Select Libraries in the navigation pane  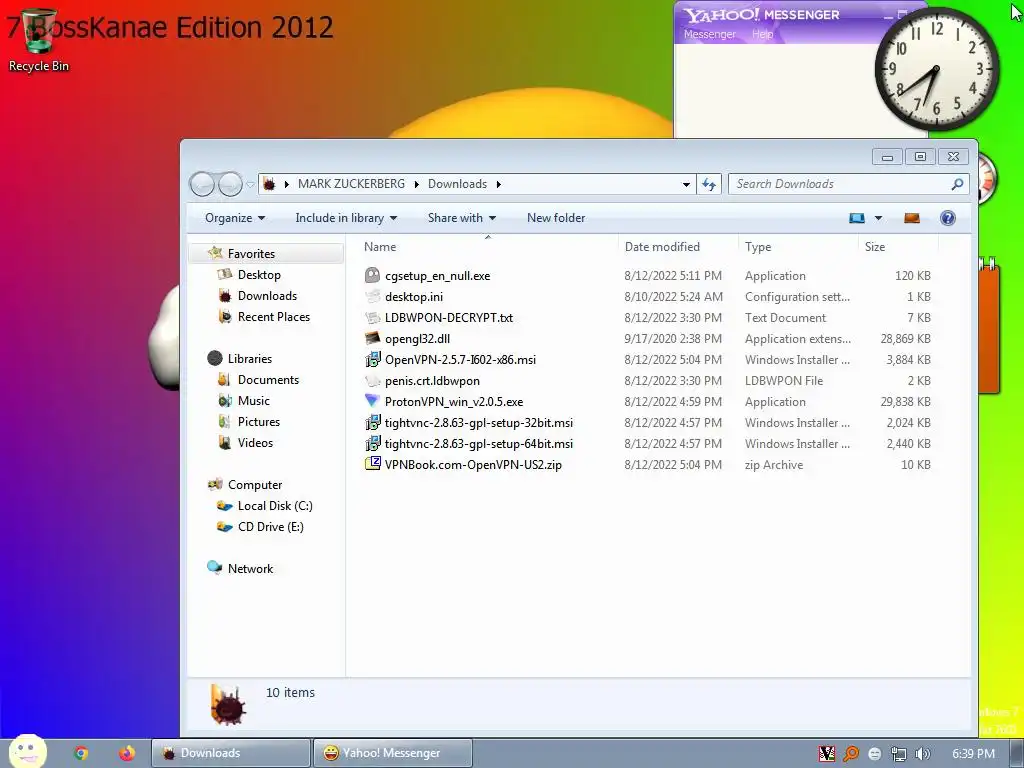coord(249,359)
